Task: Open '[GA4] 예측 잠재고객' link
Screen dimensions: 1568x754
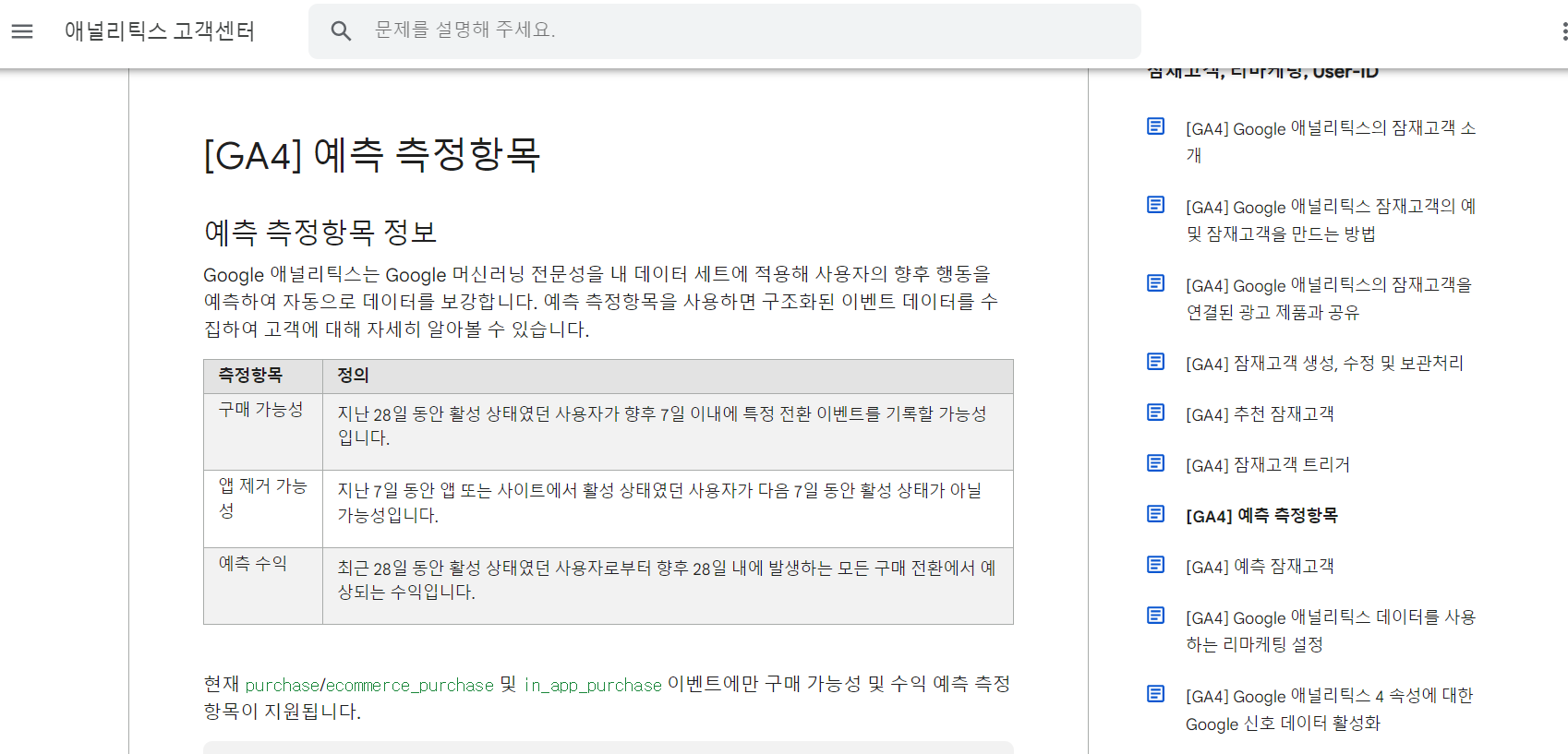Action: pos(1260,567)
